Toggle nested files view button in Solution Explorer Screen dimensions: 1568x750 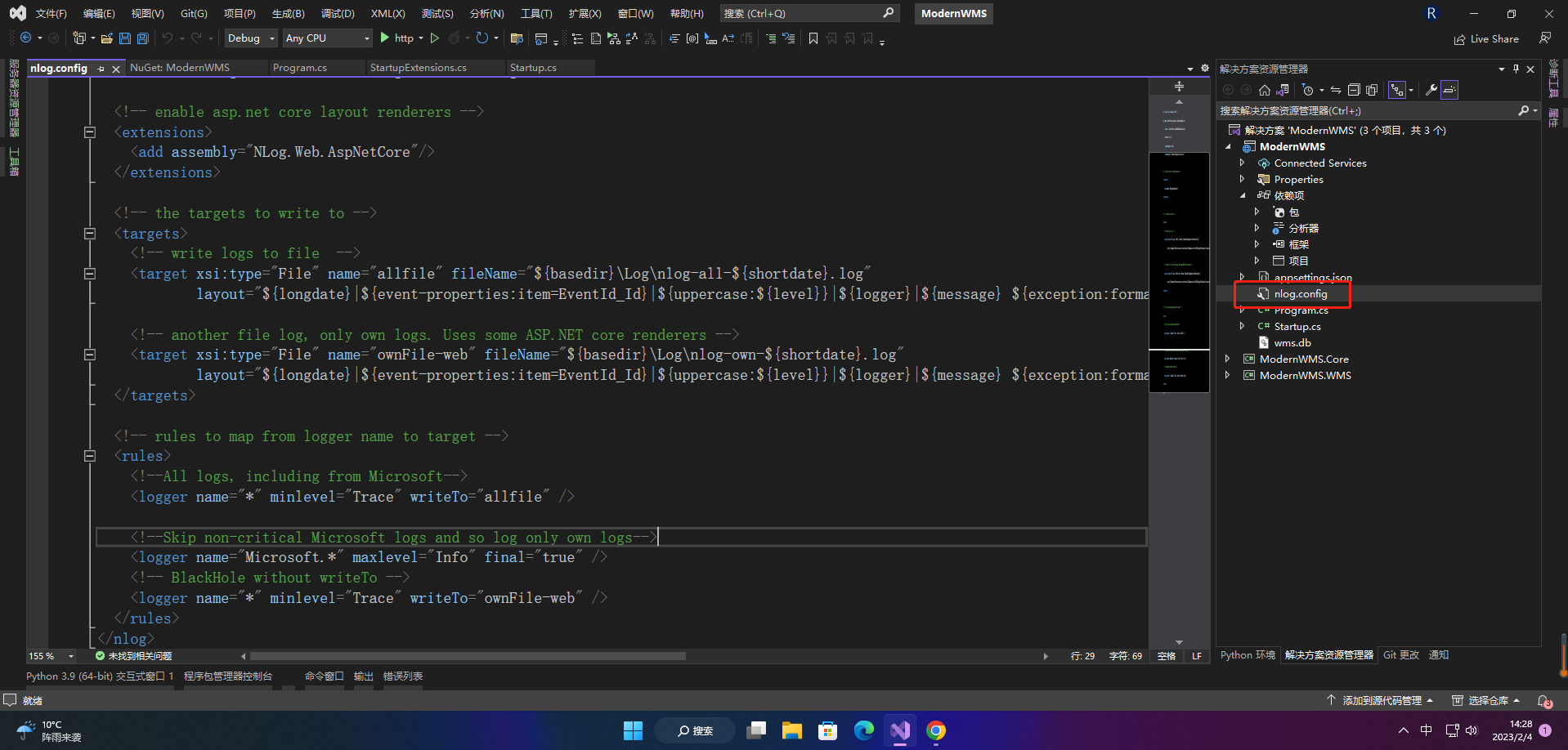click(1397, 90)
